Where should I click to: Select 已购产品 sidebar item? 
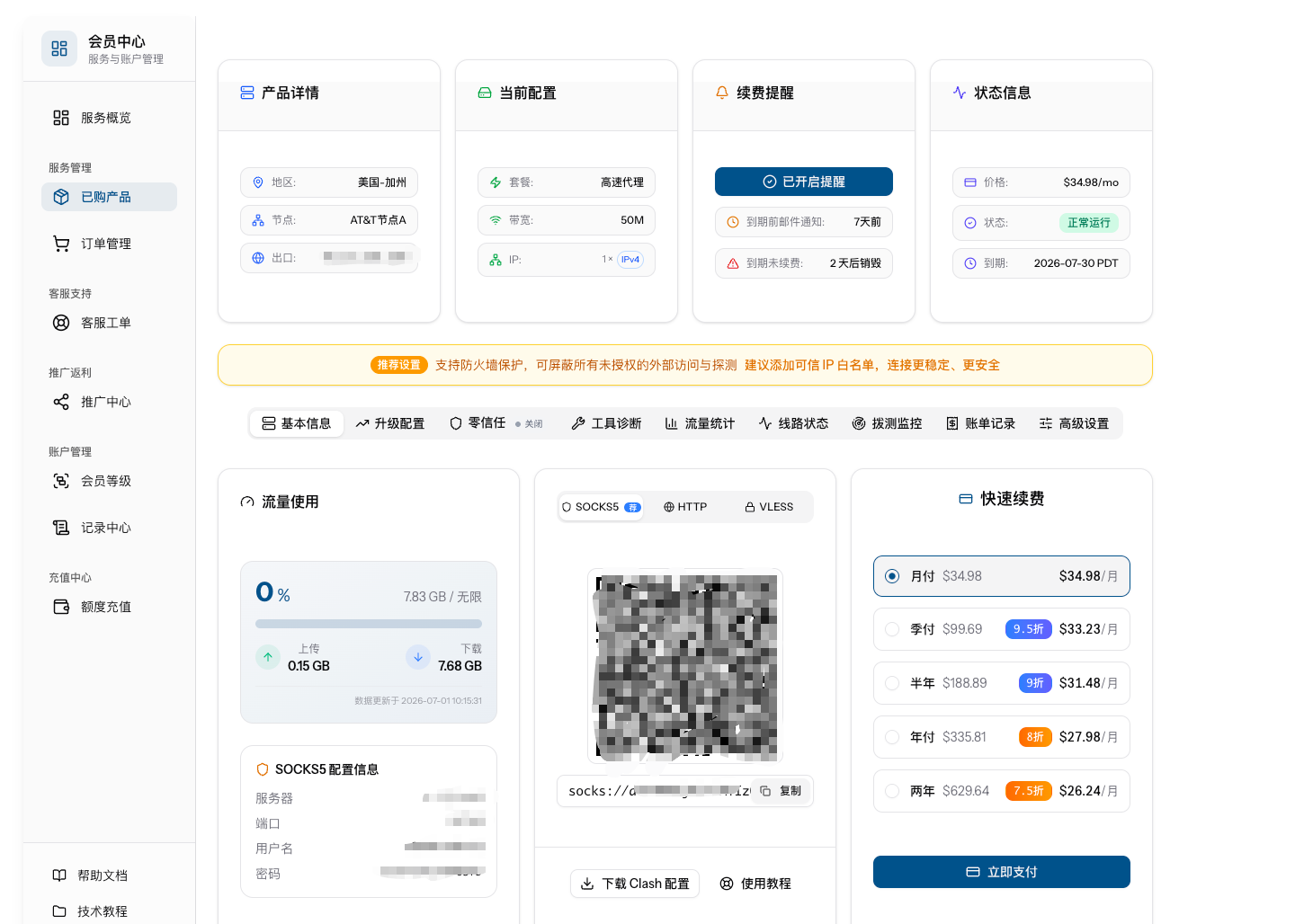(x=109, y=197)
